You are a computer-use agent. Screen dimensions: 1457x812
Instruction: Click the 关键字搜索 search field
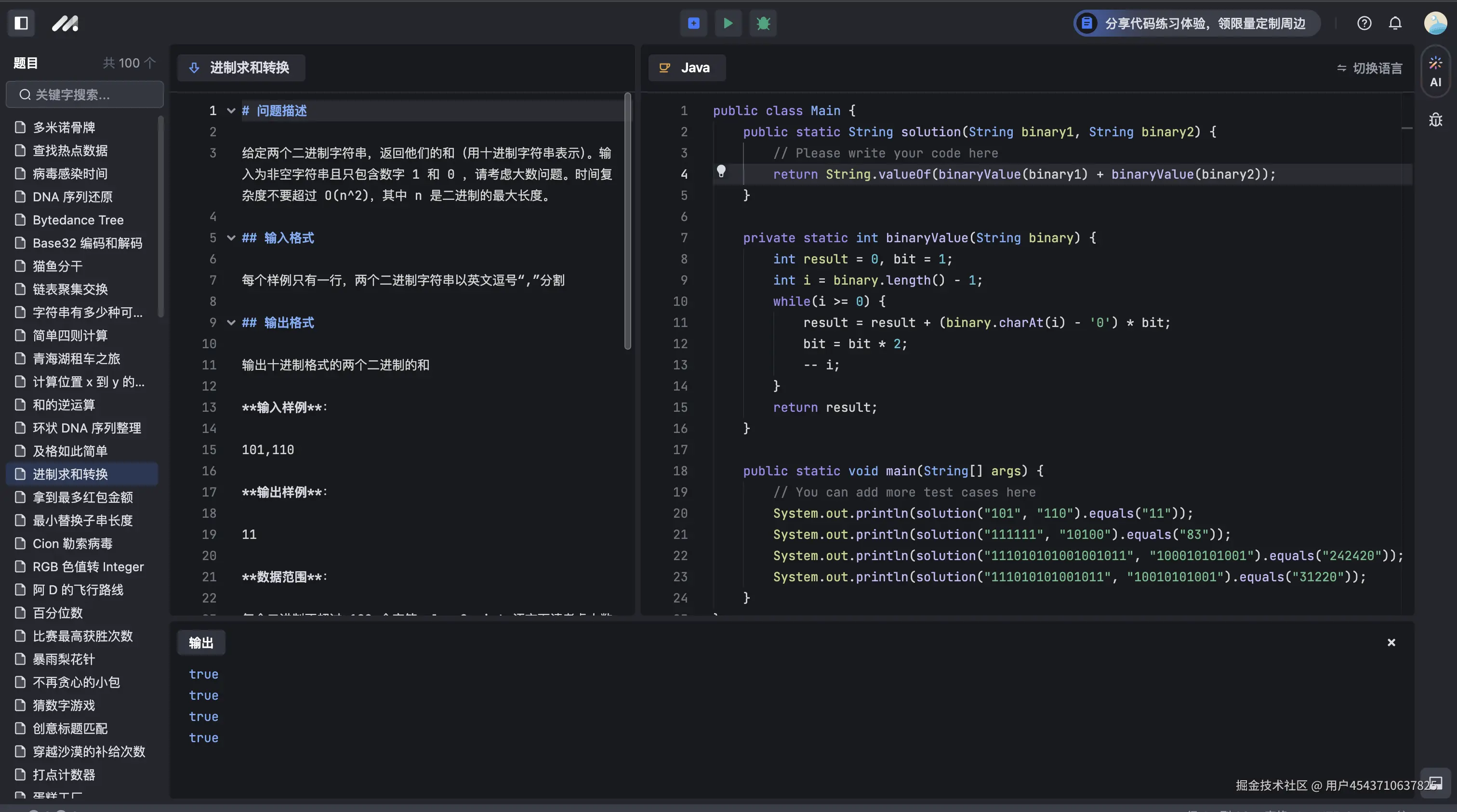(x=84, y=94)
